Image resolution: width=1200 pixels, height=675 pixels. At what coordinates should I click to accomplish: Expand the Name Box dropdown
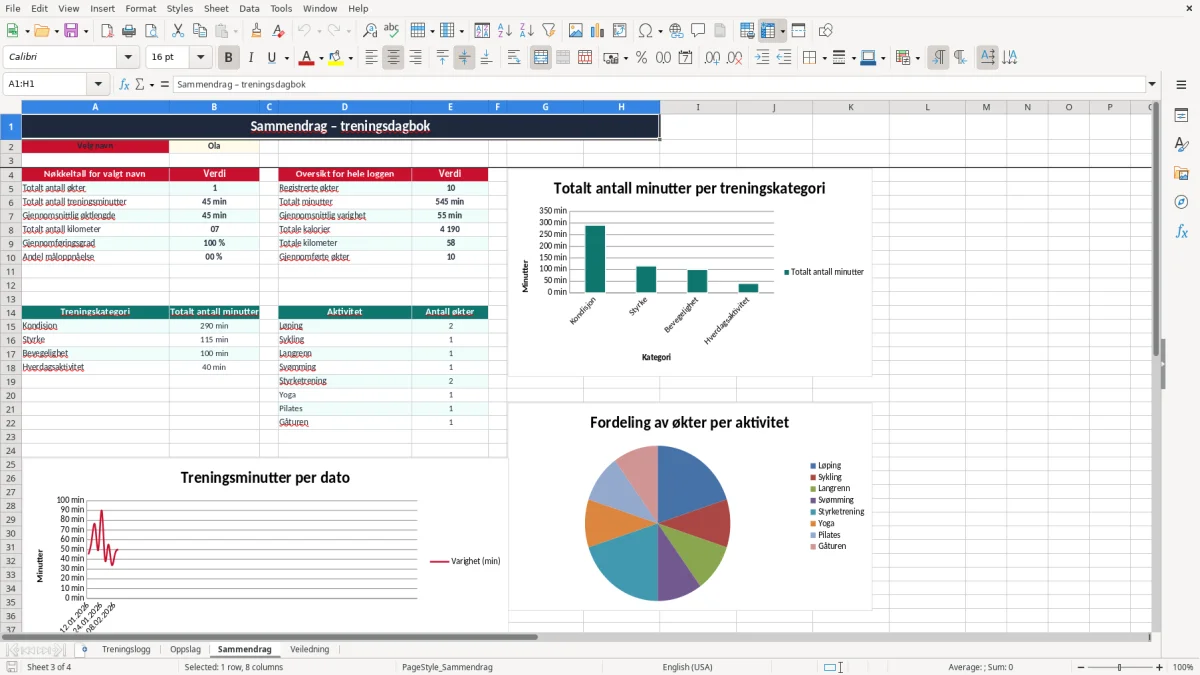point(98,85)
